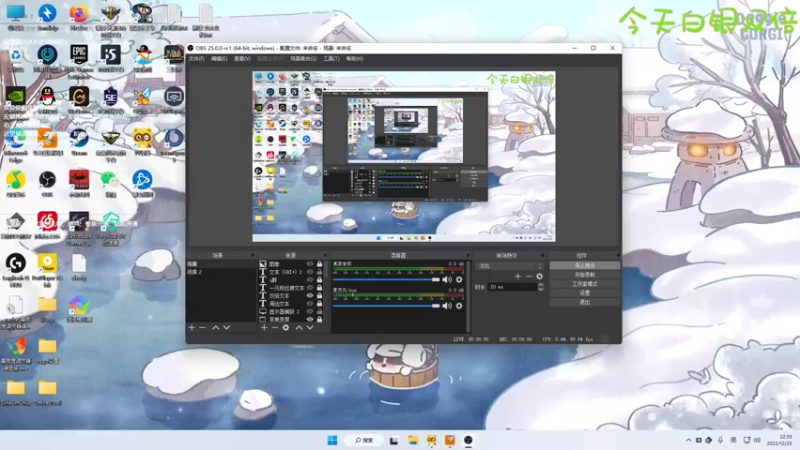Show hidden system tray icons chevron
Viewport: 800px width, 450px height.
click(688, 440)
